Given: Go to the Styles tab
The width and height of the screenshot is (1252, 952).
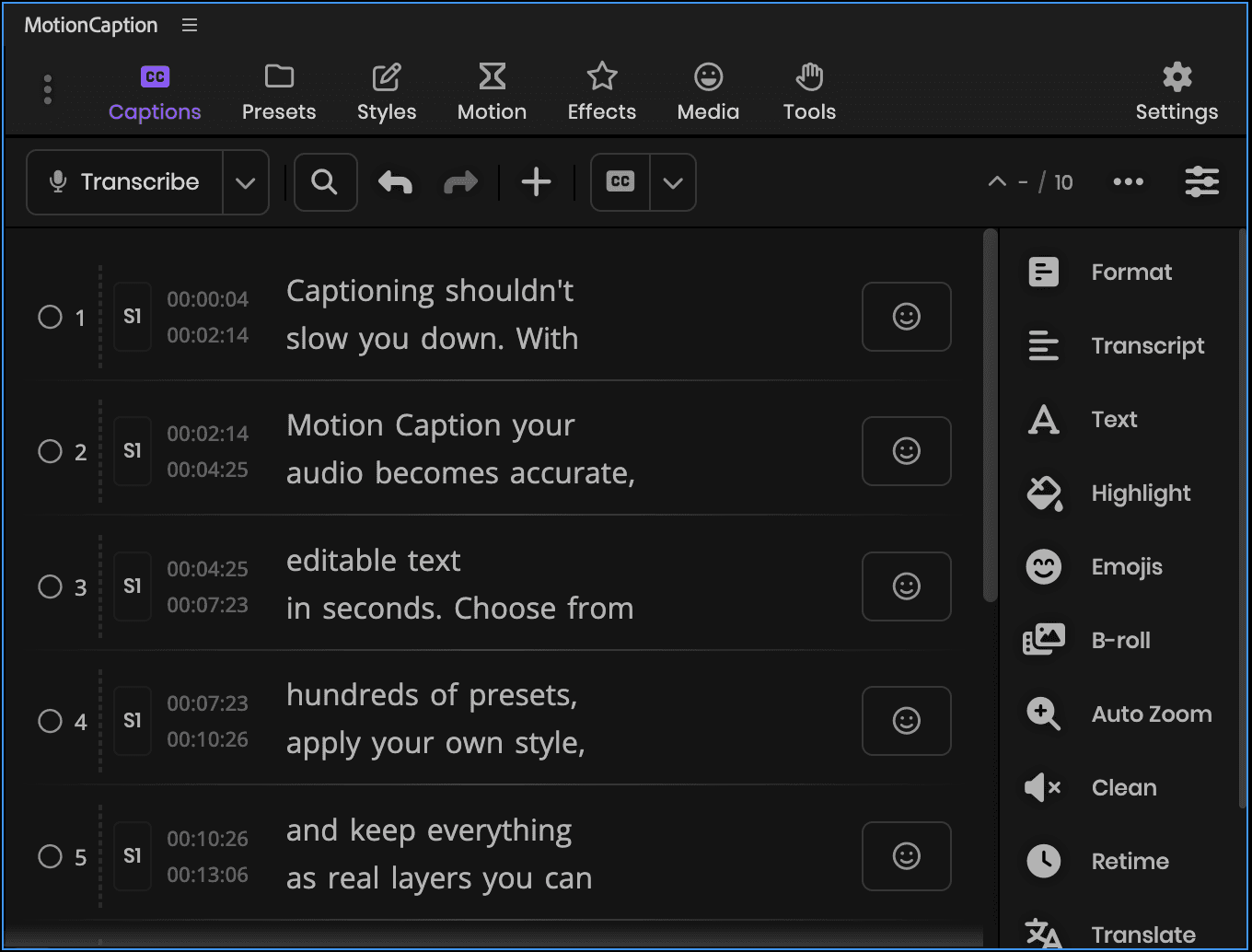Looking at the screenshot, I should coord(387,94).
